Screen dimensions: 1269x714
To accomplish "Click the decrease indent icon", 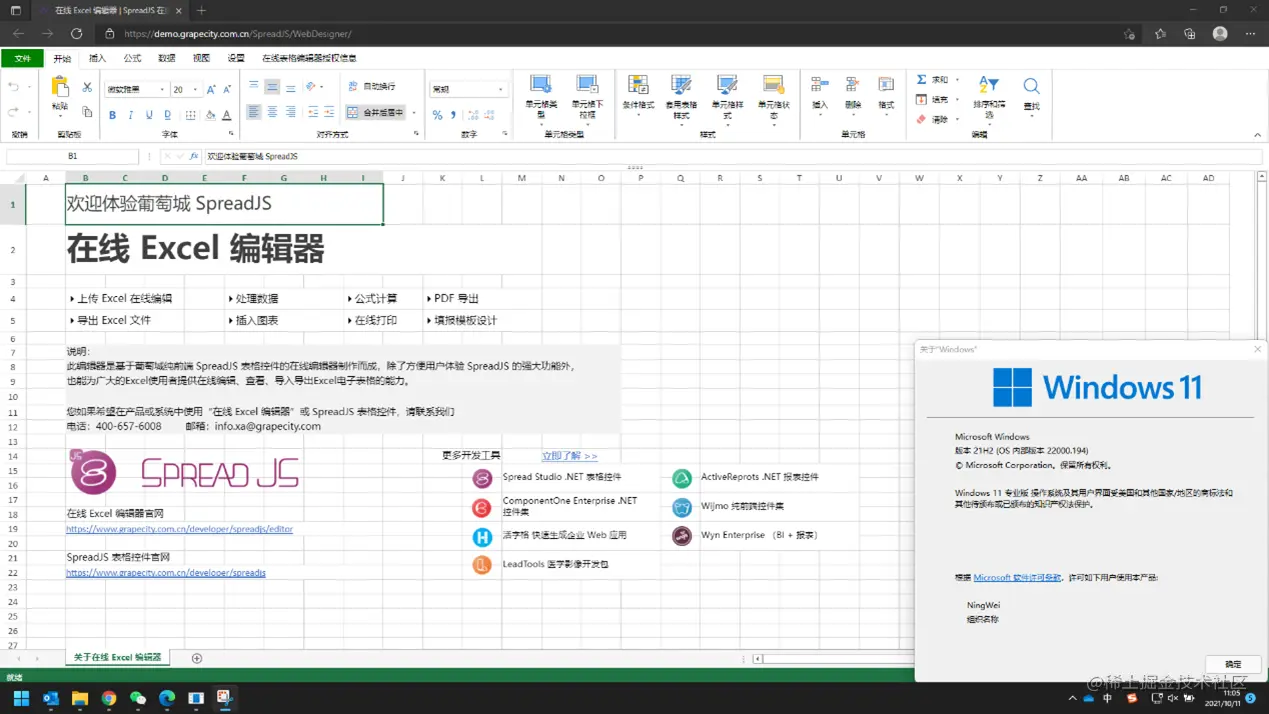I will click(313, 112).
